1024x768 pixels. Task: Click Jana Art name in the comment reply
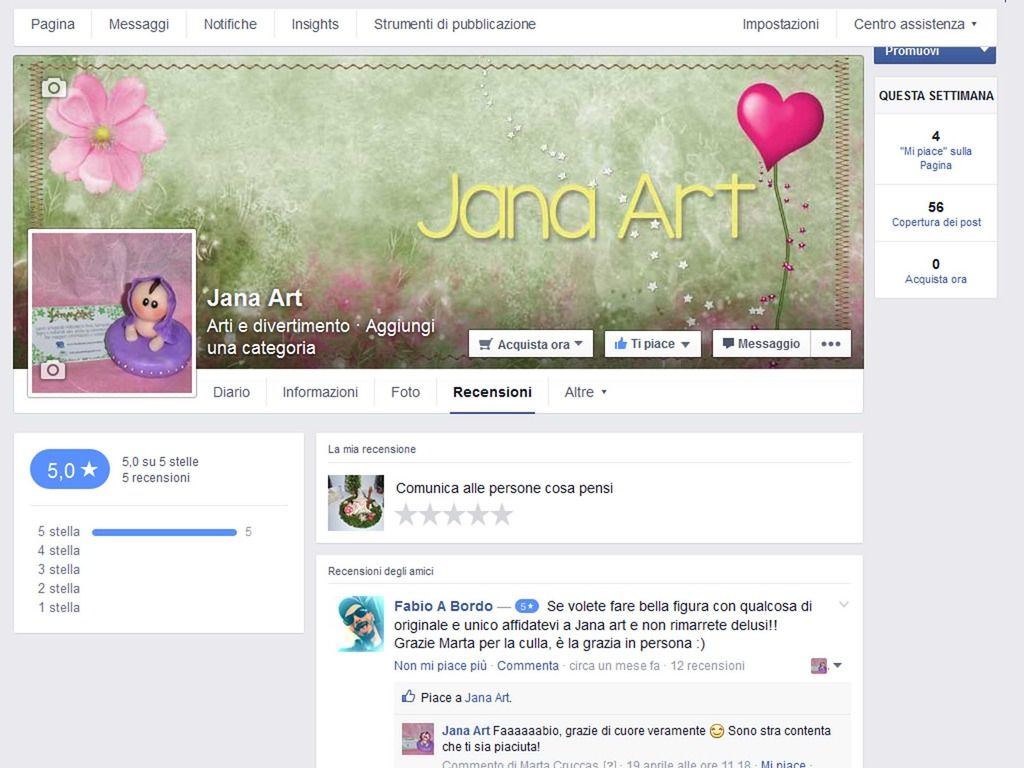(x=466, y=731)
